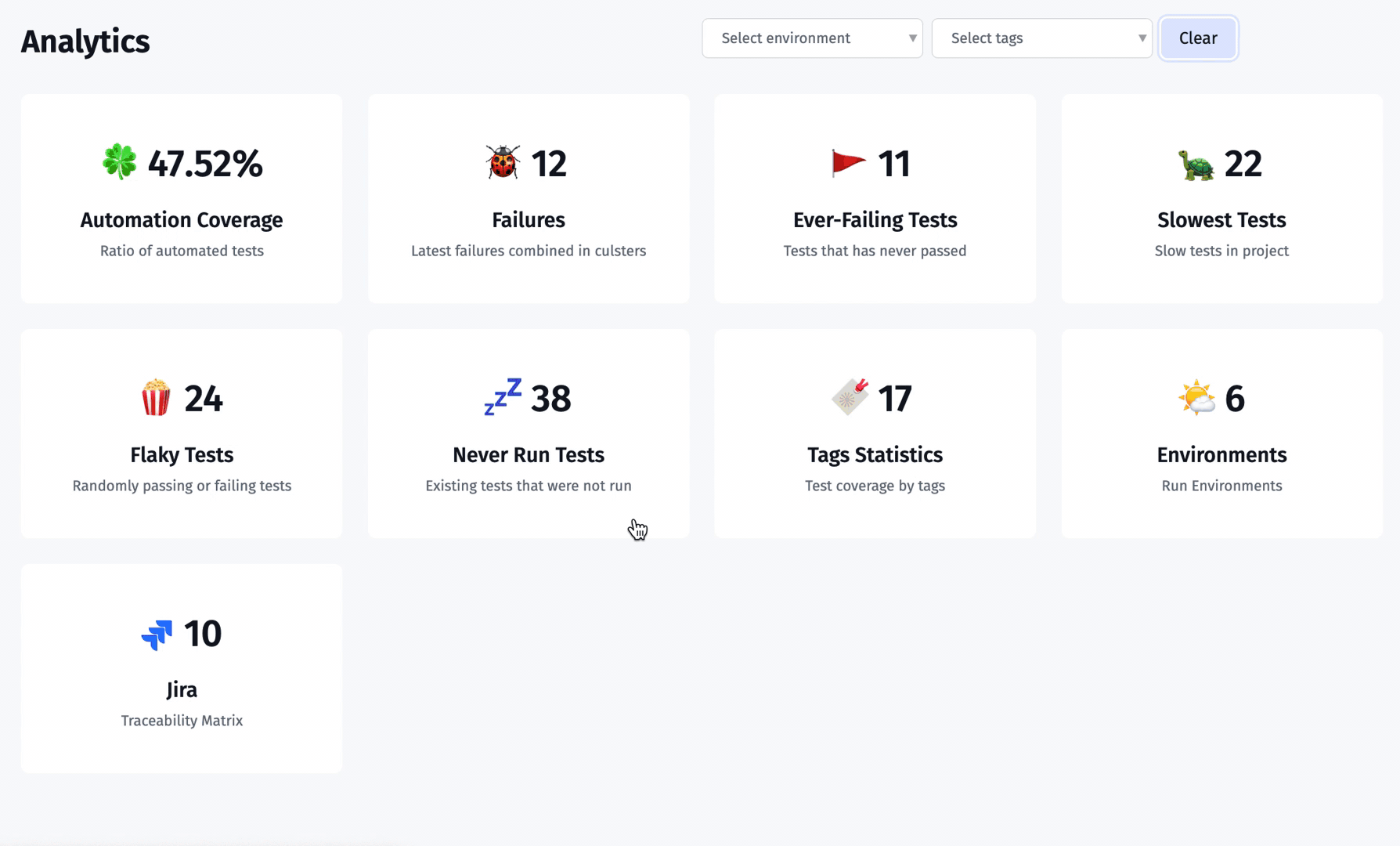This screenshot has height=846, width=1400.
Task: Click the sun-cloud Environments icon
Action: click(x=1196, y=397)
